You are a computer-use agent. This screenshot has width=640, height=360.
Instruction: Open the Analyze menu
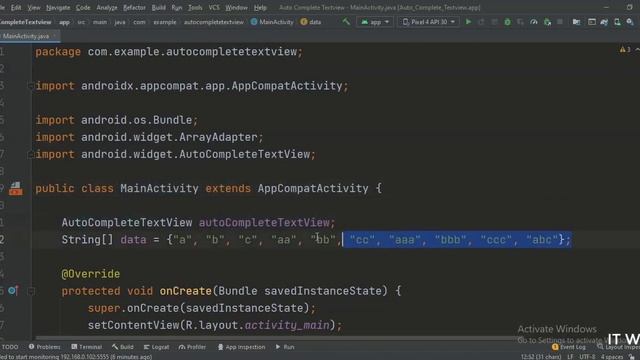click(107, 7)
